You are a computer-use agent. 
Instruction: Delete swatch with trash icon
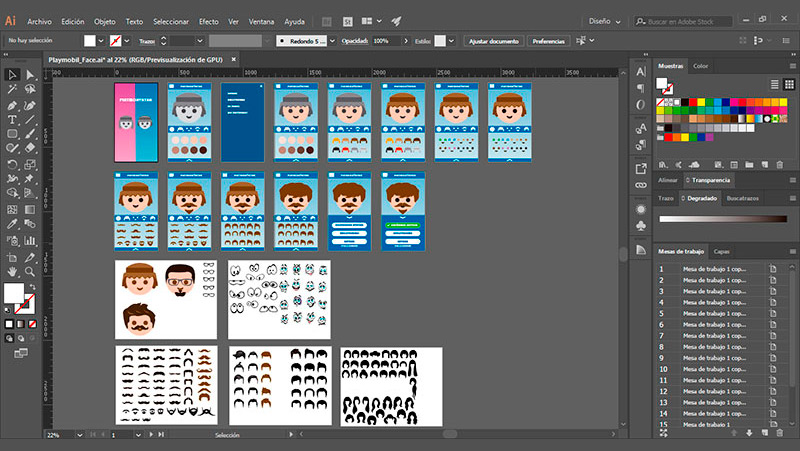779,164
